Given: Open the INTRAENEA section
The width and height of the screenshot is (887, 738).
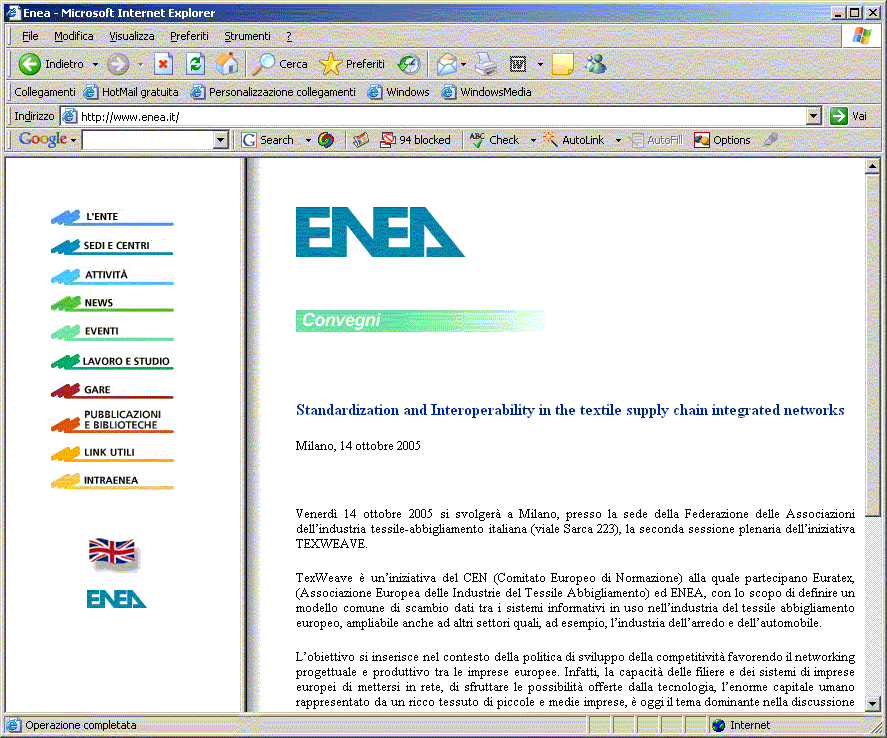Looking at the screenshot, I should (x=112, y=481).
